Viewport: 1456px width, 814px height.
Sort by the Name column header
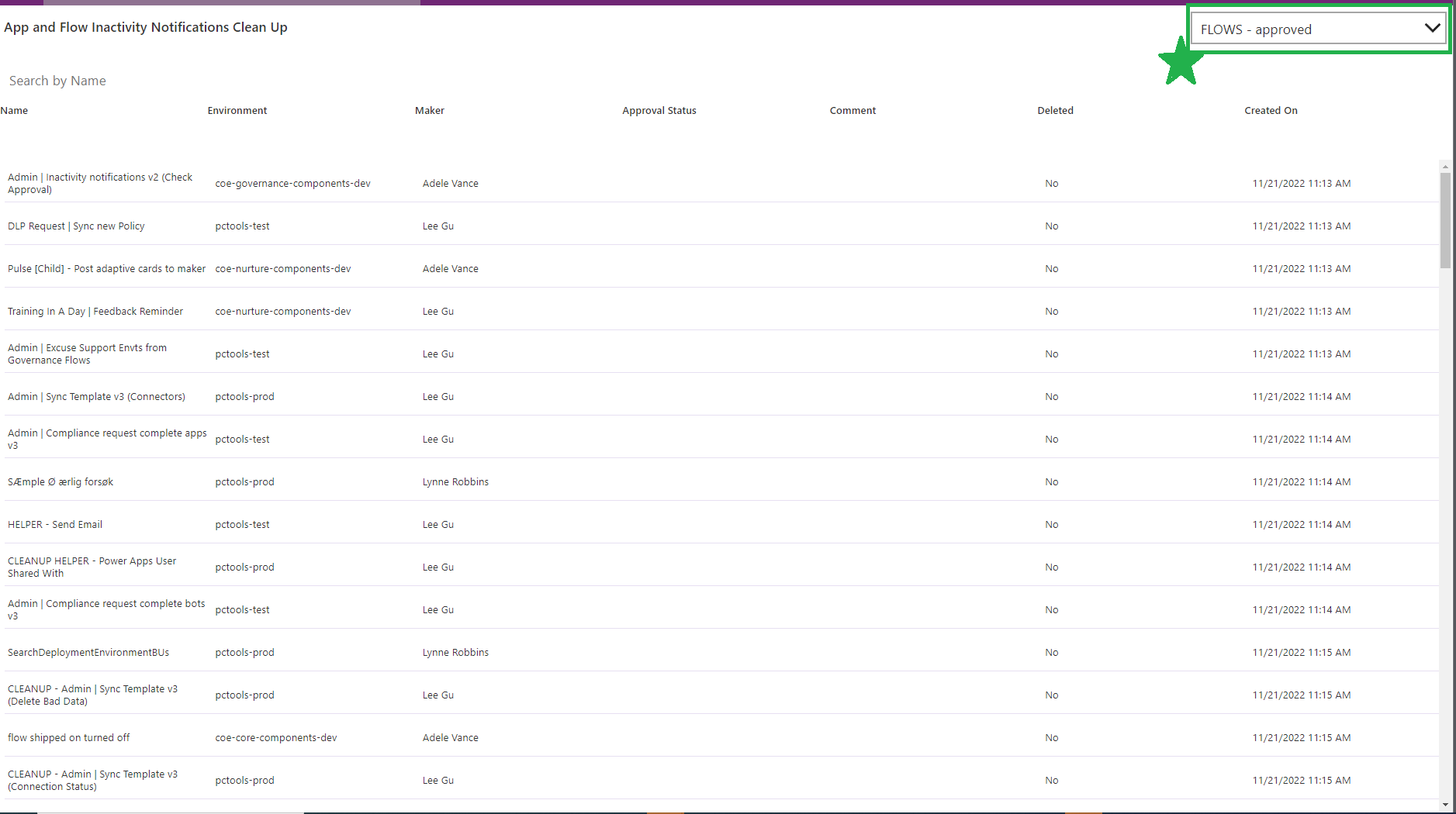[14, 110]
